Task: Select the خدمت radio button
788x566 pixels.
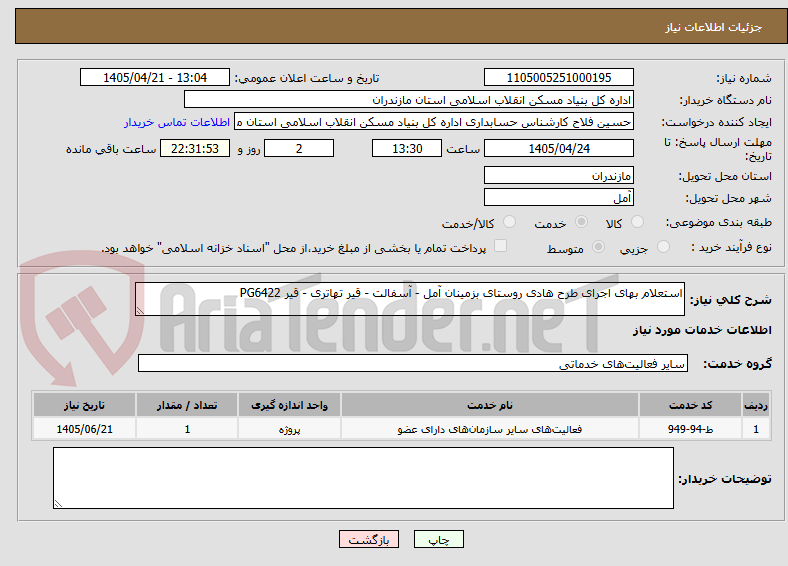Action: pos(581,222)
